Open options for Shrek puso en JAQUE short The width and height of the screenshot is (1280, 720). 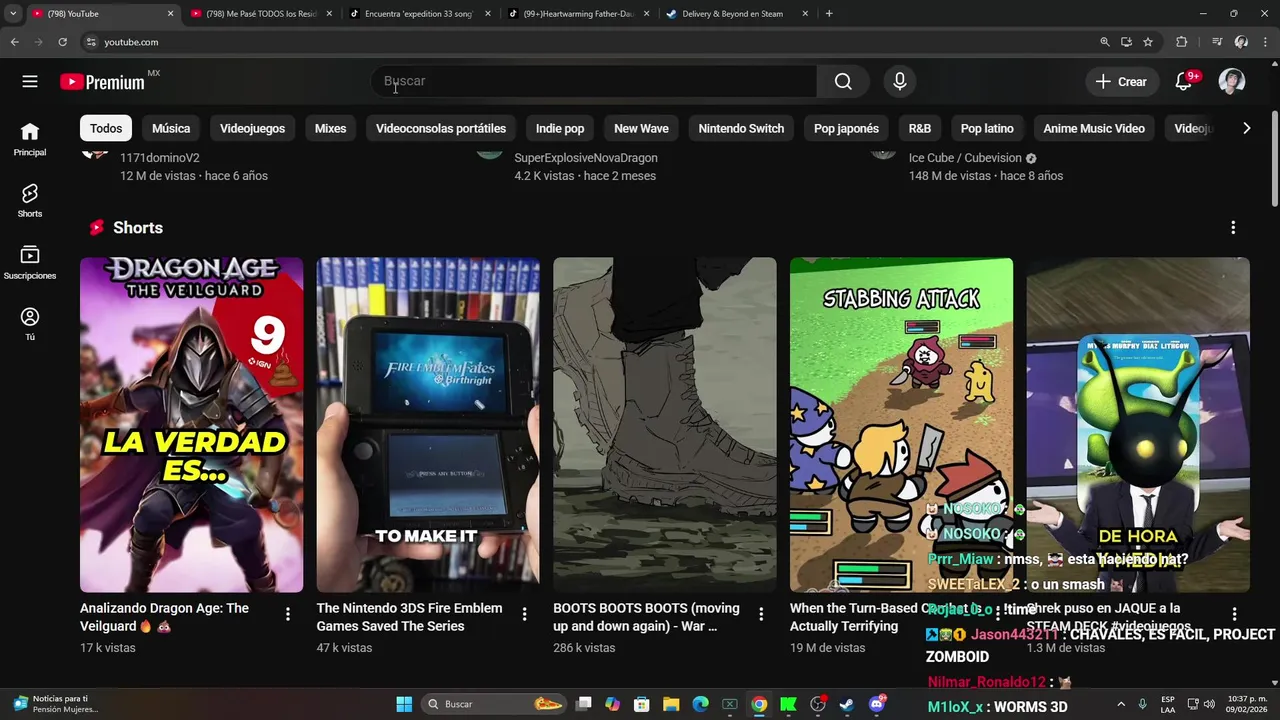[1234, 614]
